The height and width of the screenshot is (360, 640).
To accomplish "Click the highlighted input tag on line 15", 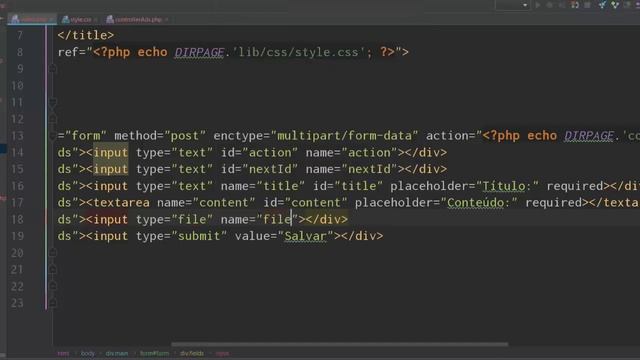I will (111, 169).
